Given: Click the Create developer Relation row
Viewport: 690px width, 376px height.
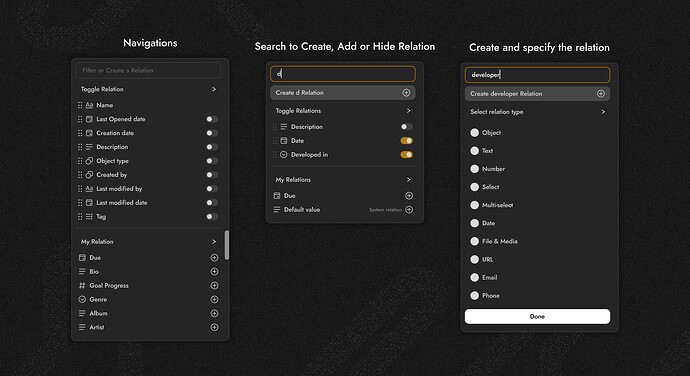Looking at the screenshot, I should (537, 93).
